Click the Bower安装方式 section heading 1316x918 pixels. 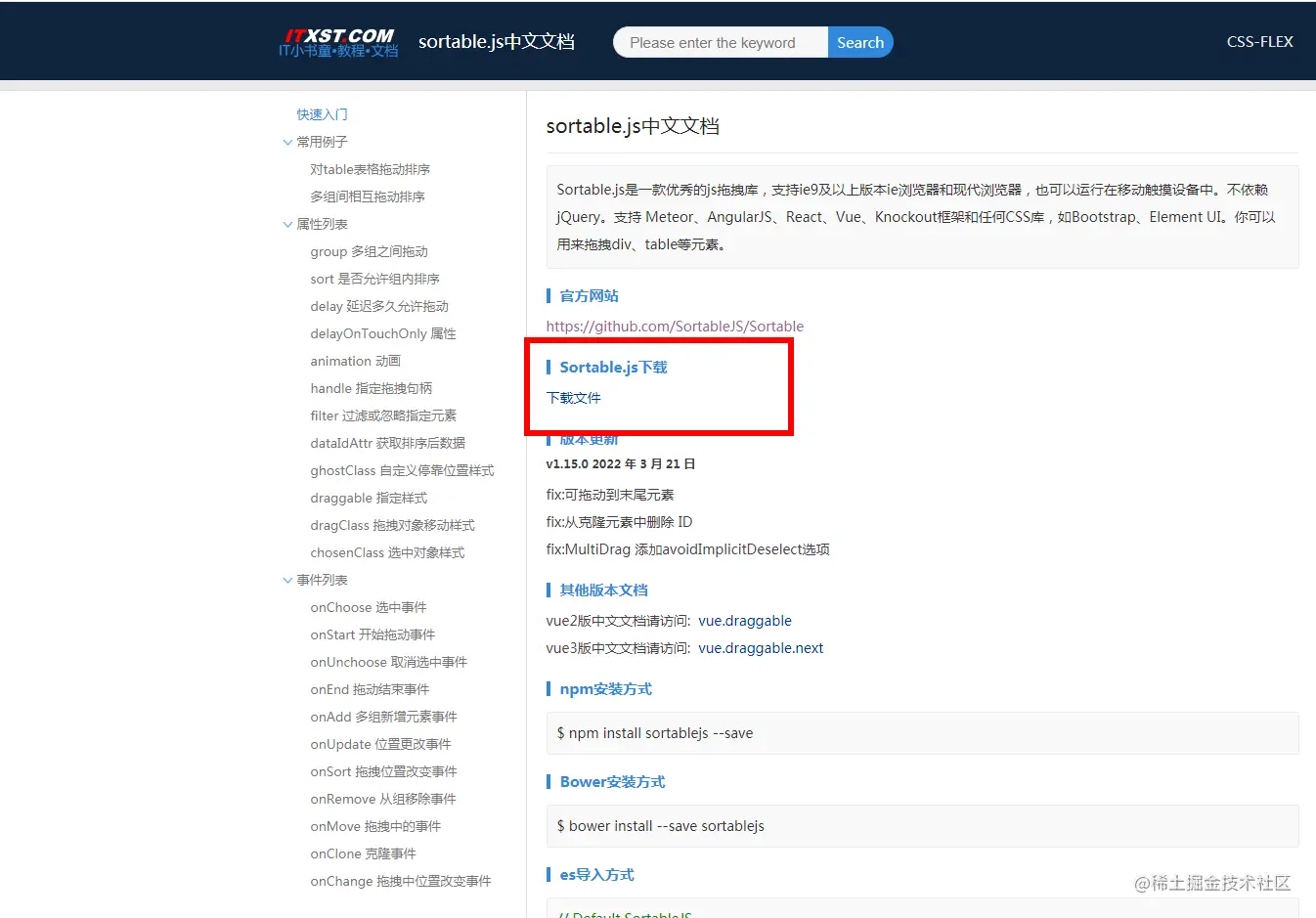pyautogui.click(x=612, y=782)
